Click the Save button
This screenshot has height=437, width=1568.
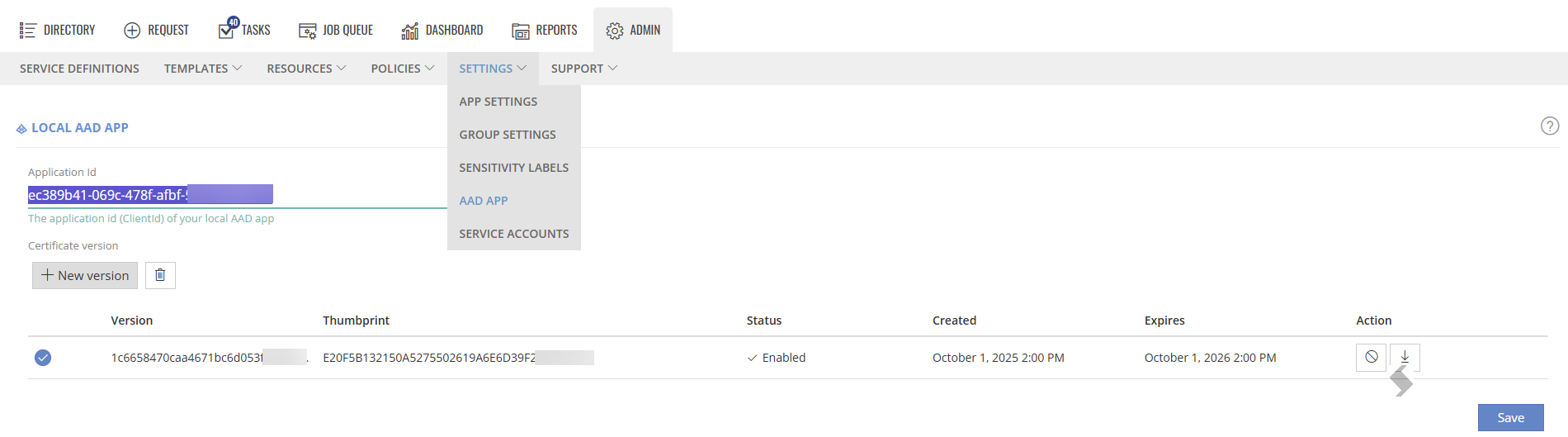tap(1510, 417)
